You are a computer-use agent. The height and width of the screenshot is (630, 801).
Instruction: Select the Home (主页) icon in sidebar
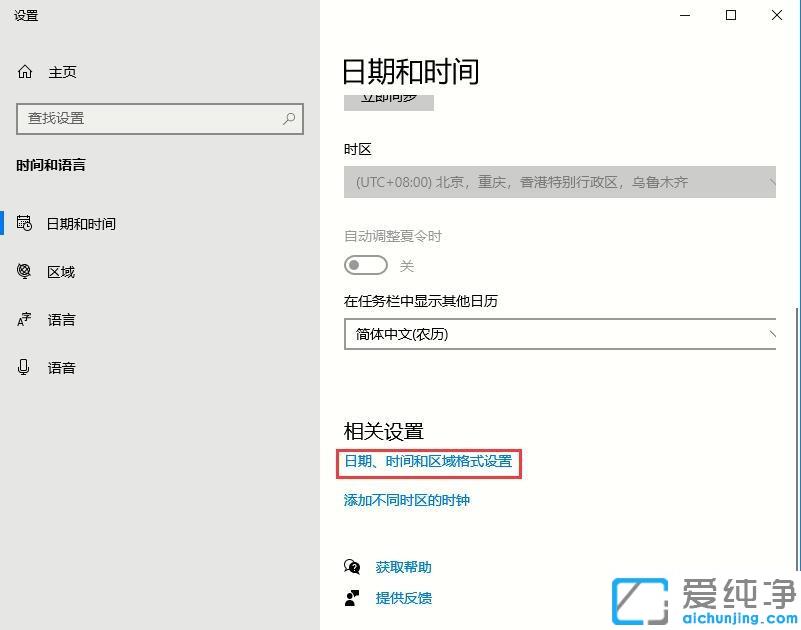pos(23,71)
